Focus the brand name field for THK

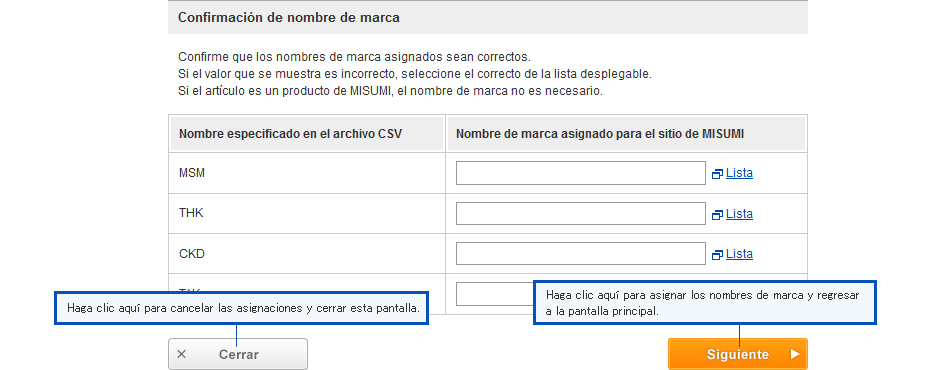pos(580,213)
